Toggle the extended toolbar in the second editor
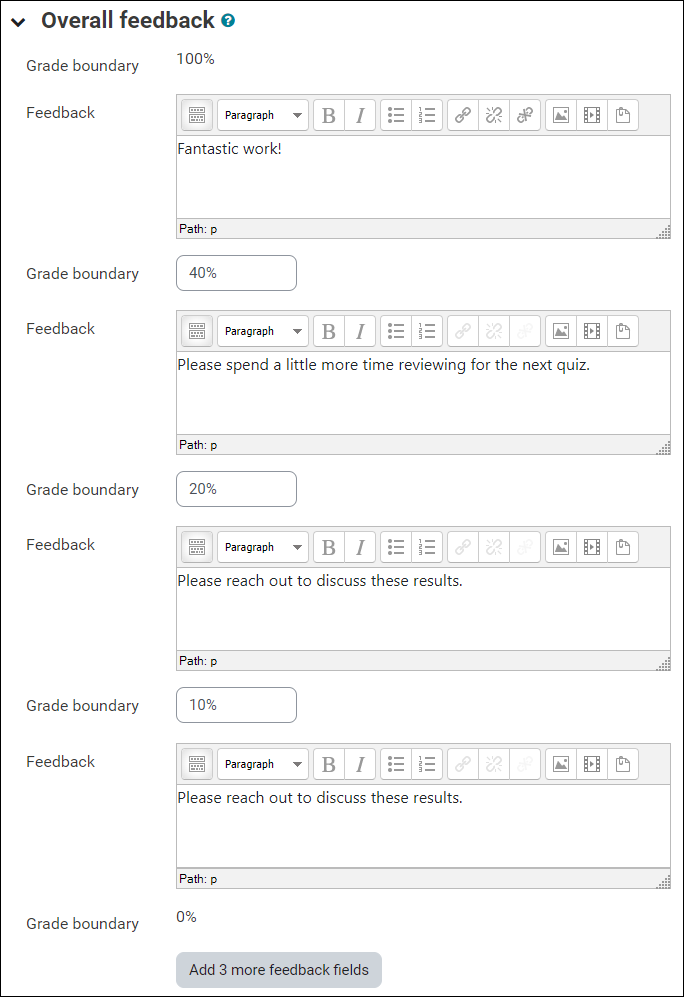Image resolution: width=684 pixels, height=997 pixels. [197, 331]
